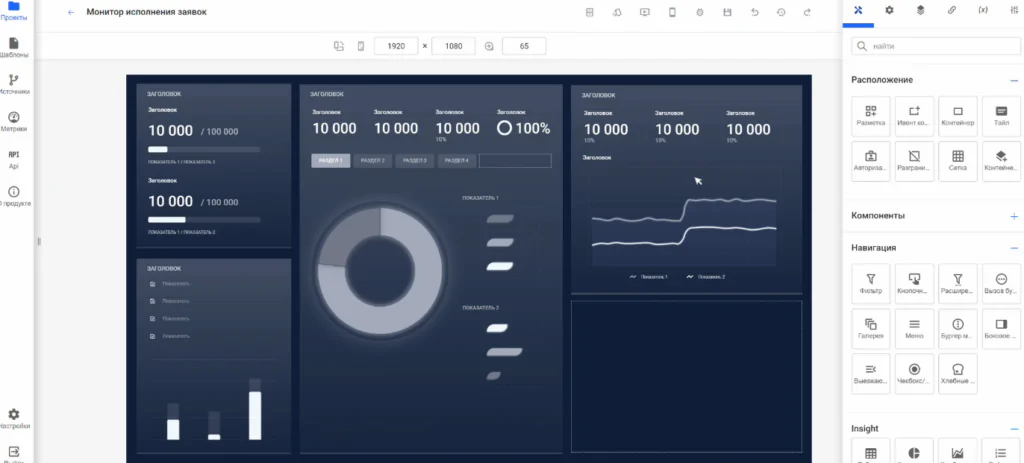The height and width of the screenshot is (463, 1024).
Task: Select the РАЗДЕЛ 4 tab on canvas
Action: [456, 161]
